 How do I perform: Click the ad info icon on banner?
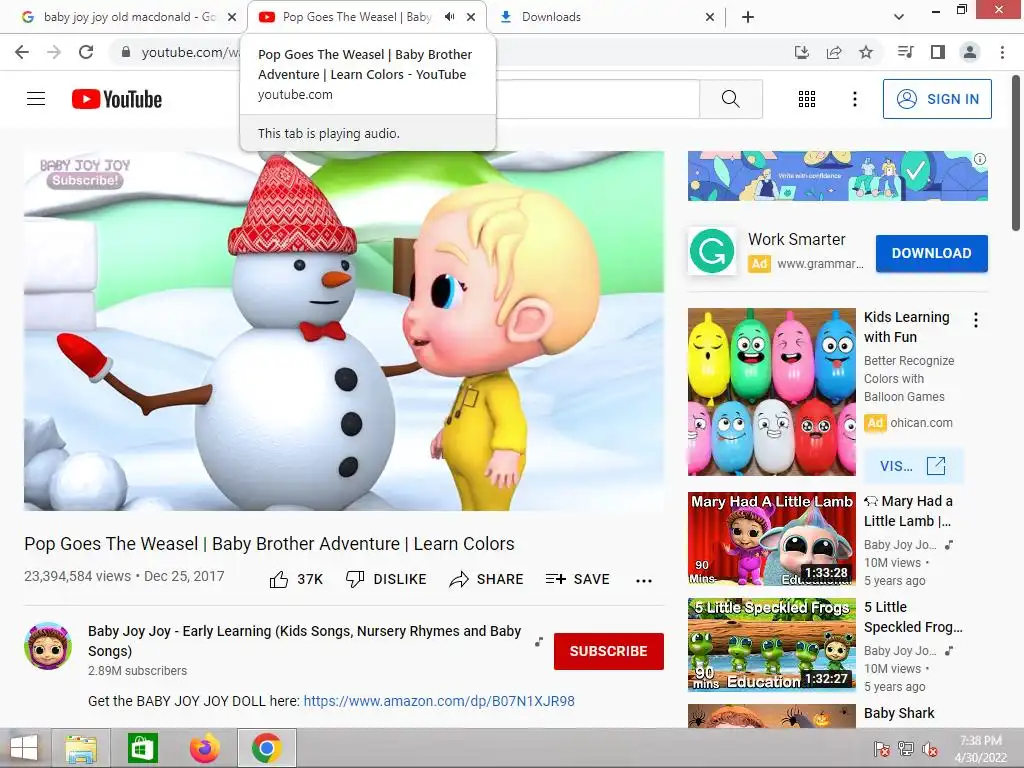click(x=980, y=159)
